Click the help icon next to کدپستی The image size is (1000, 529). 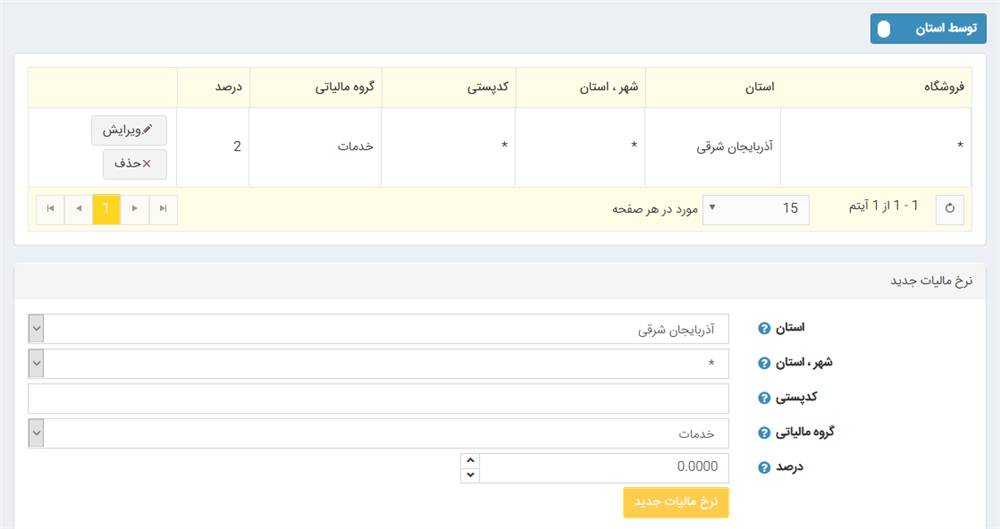[x=764, y=398]
